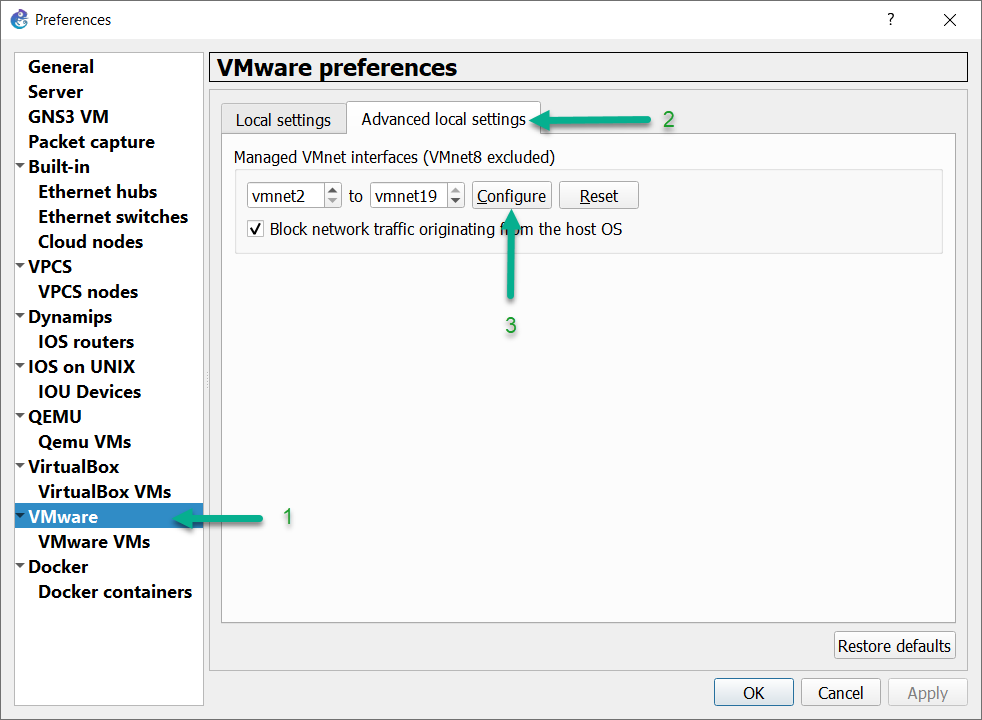Select the Dynamips category
Viewport: 982px width, 720px height.
[x=70, y=317]
